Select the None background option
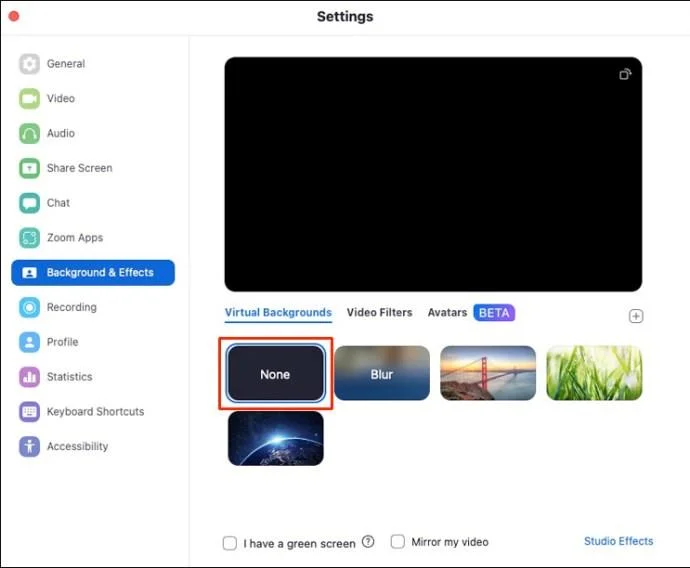This screenshot has width=690, height=568. [x=275, y=374]
